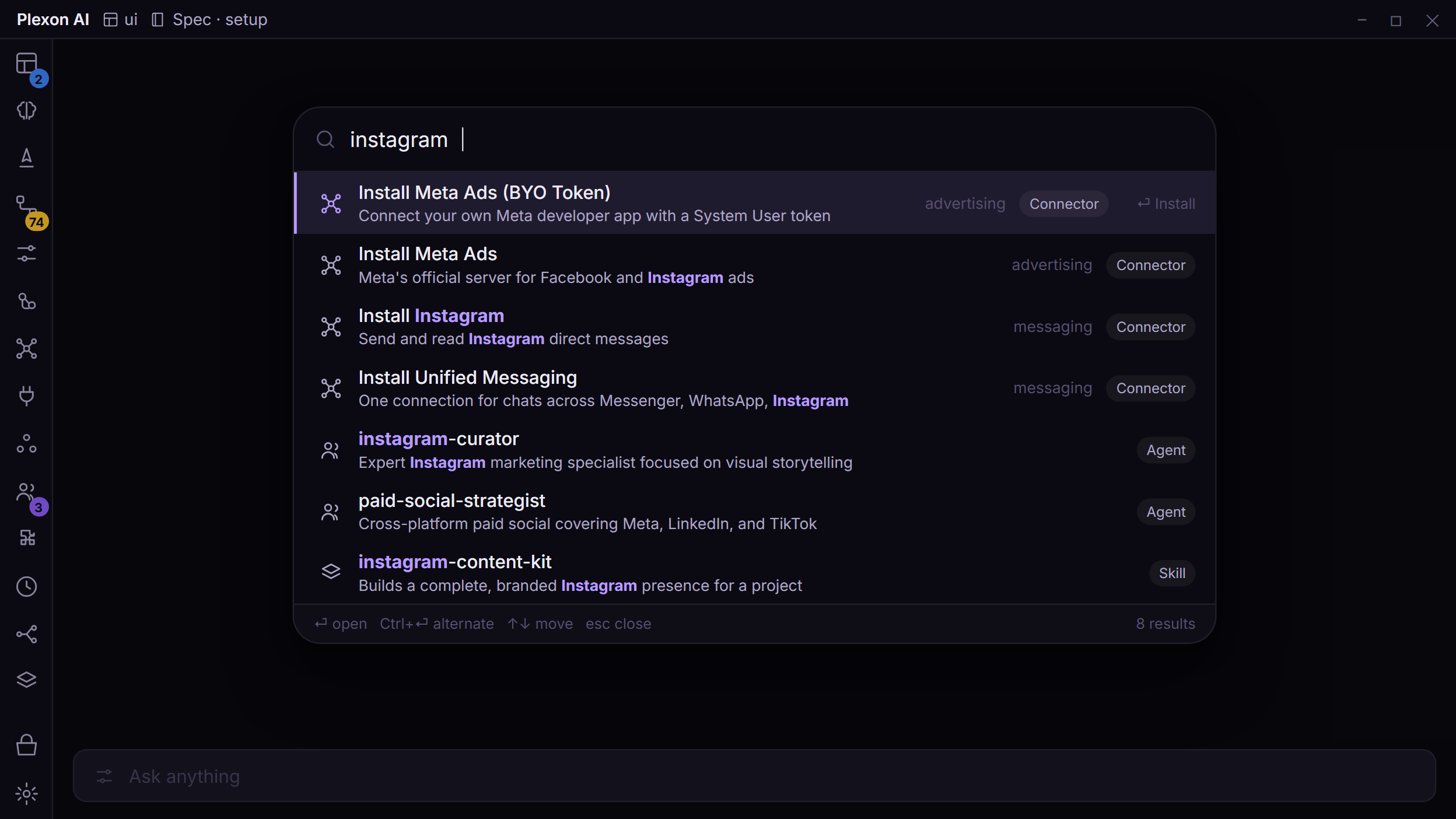The width and height of the screenshot is (1456, 819).
Task: Click the 'open' hint in palette footer
Action: [x=341, y=624]
